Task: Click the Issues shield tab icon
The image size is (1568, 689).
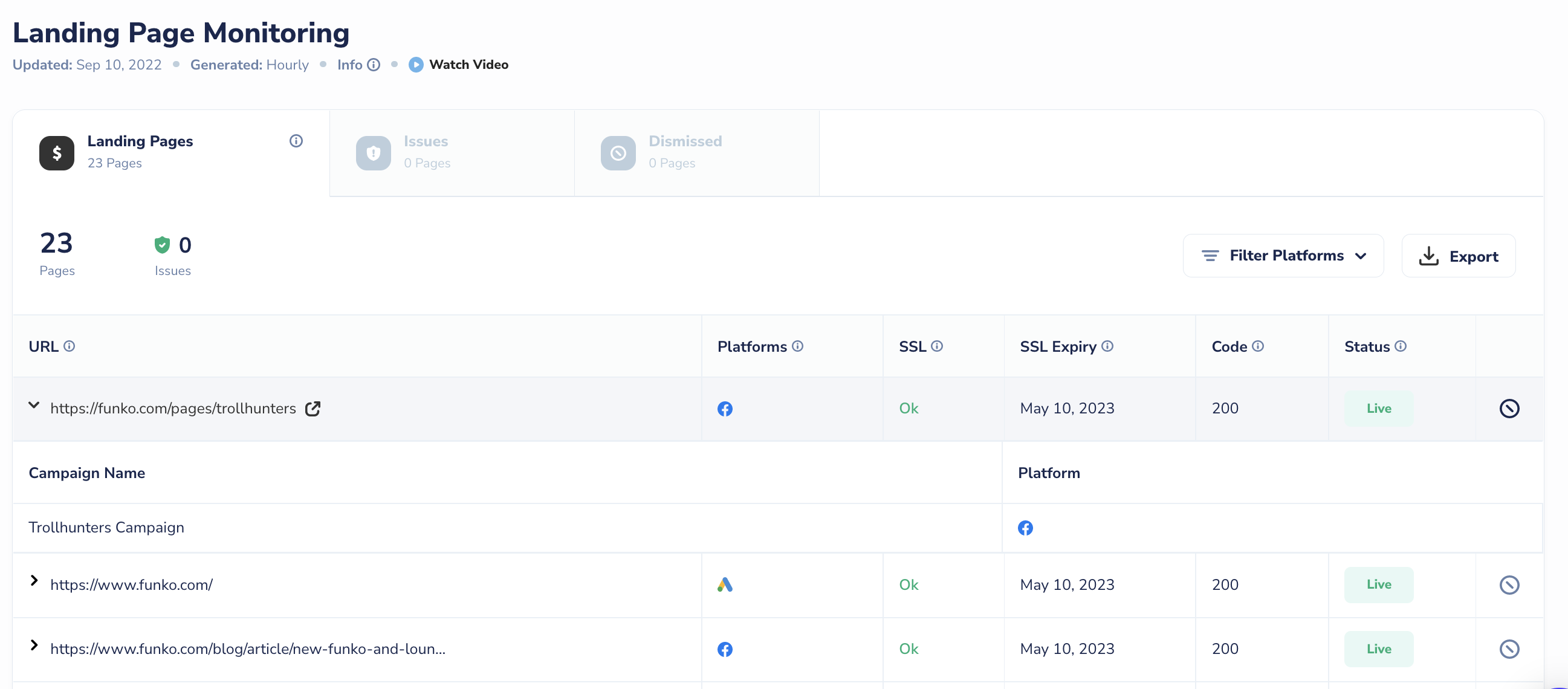Action: [373, 153]
